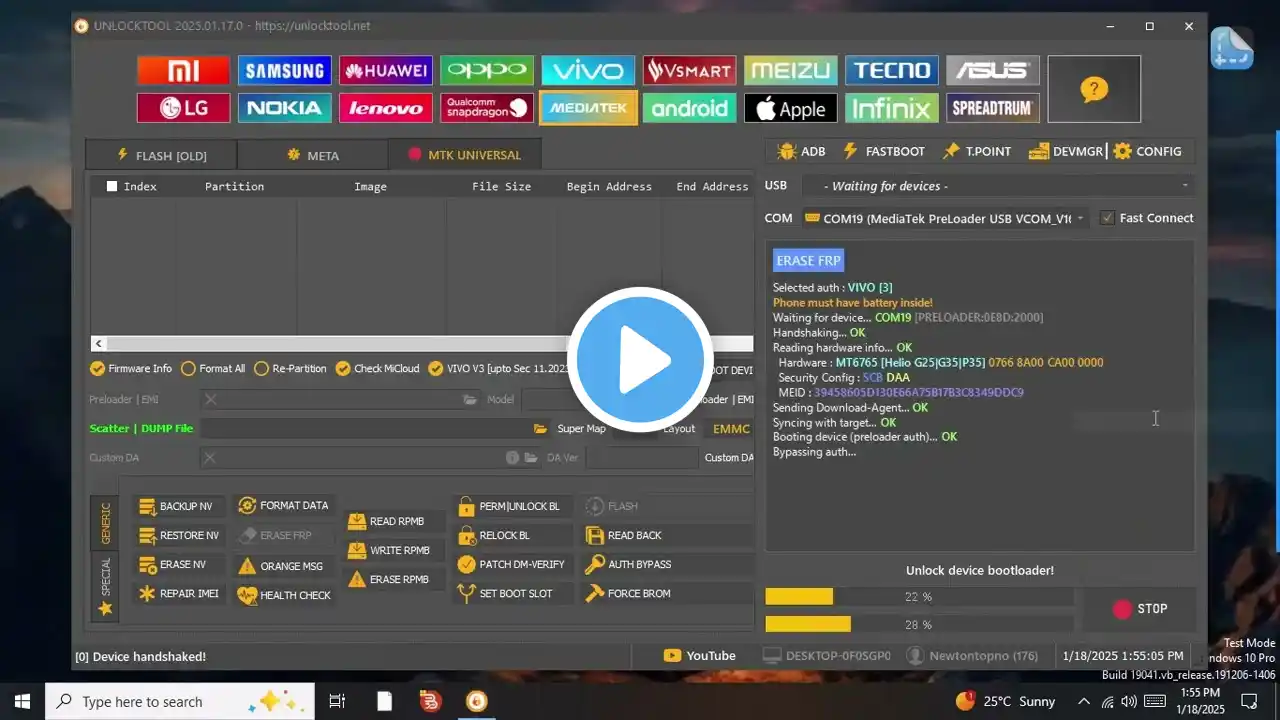Open Windows Start menu
The width and height of the screenshot is (1280, 720).
22,701
